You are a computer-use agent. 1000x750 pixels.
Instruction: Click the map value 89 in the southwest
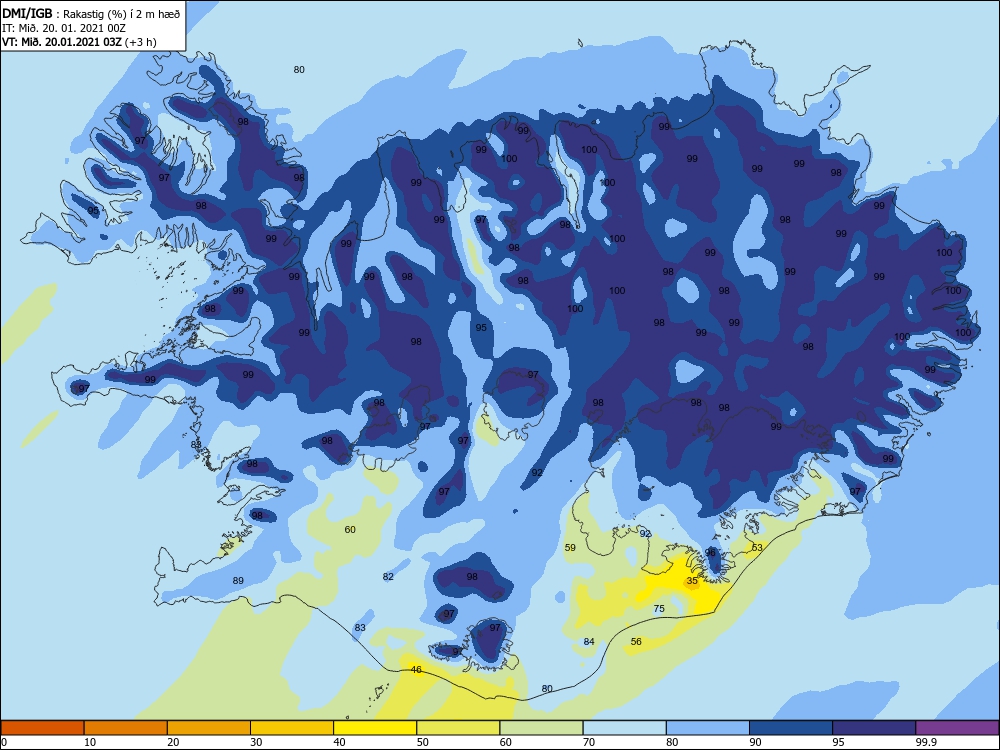(238, 580)
